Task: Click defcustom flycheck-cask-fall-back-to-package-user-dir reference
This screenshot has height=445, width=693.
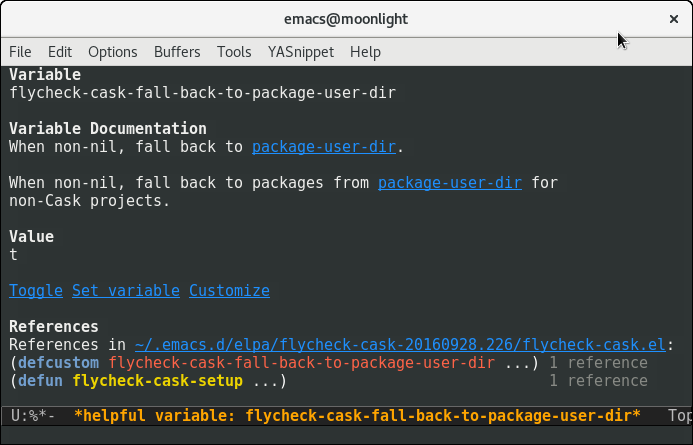Action: (324, 363)
